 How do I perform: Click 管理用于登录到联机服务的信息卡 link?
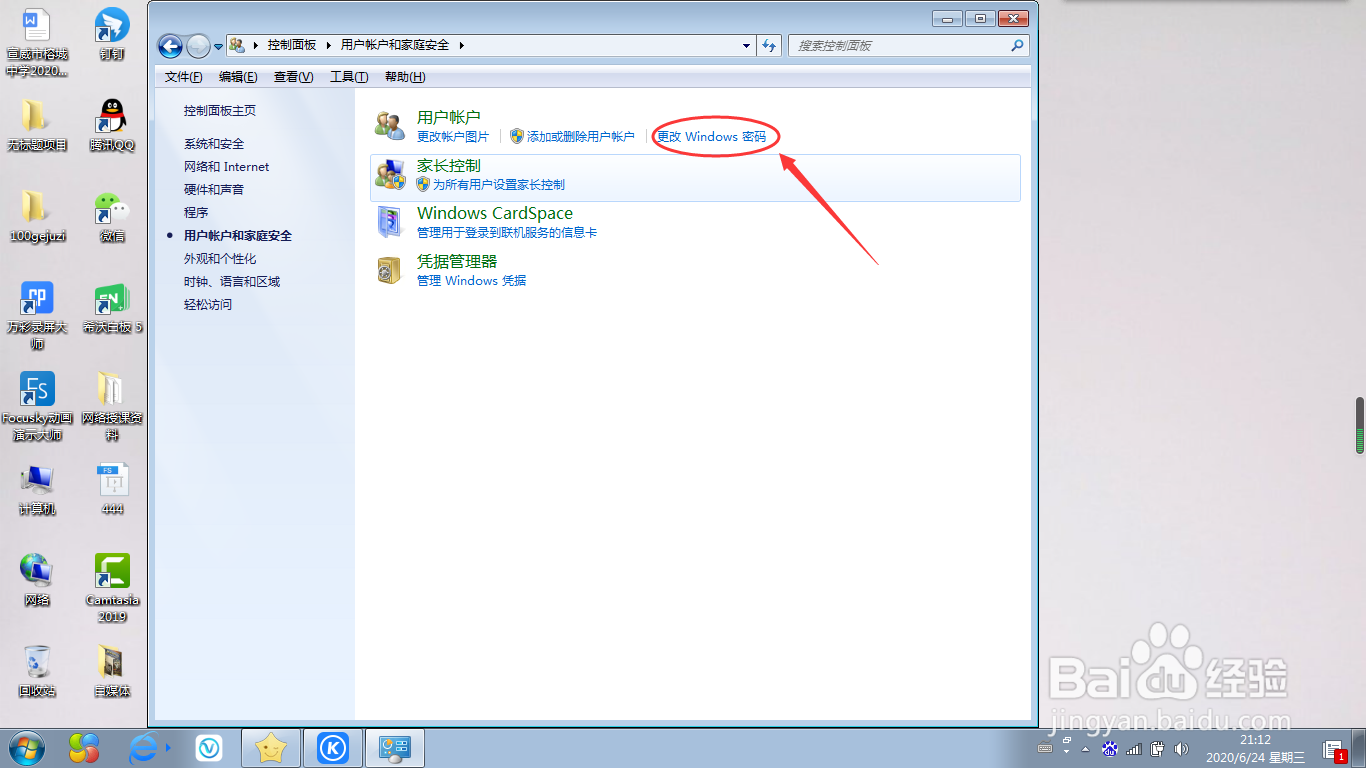pos(507,233)
